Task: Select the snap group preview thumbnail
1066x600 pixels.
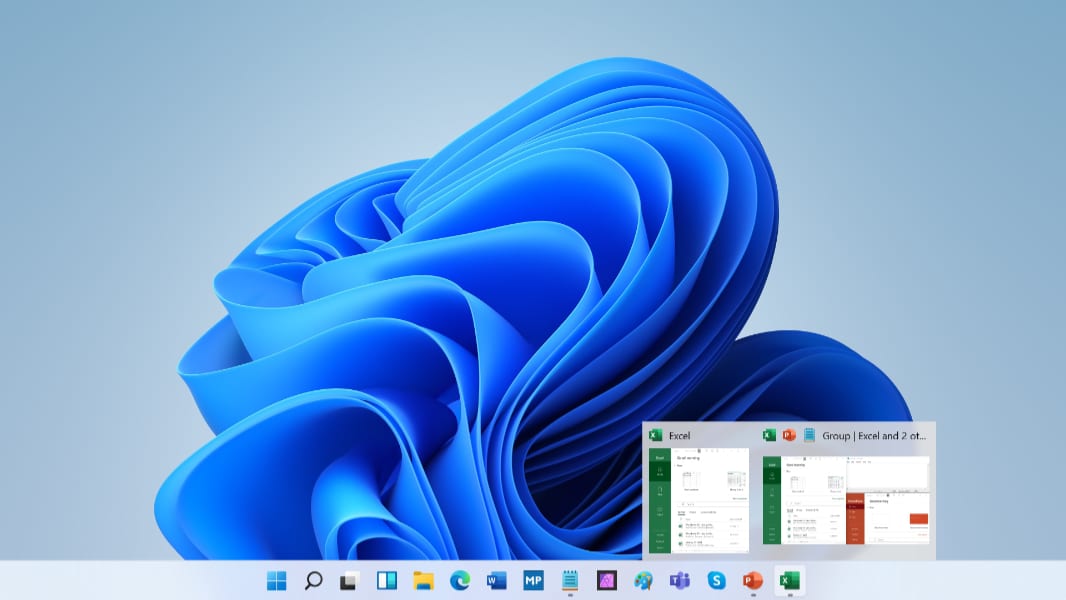Action: [846, 500]
